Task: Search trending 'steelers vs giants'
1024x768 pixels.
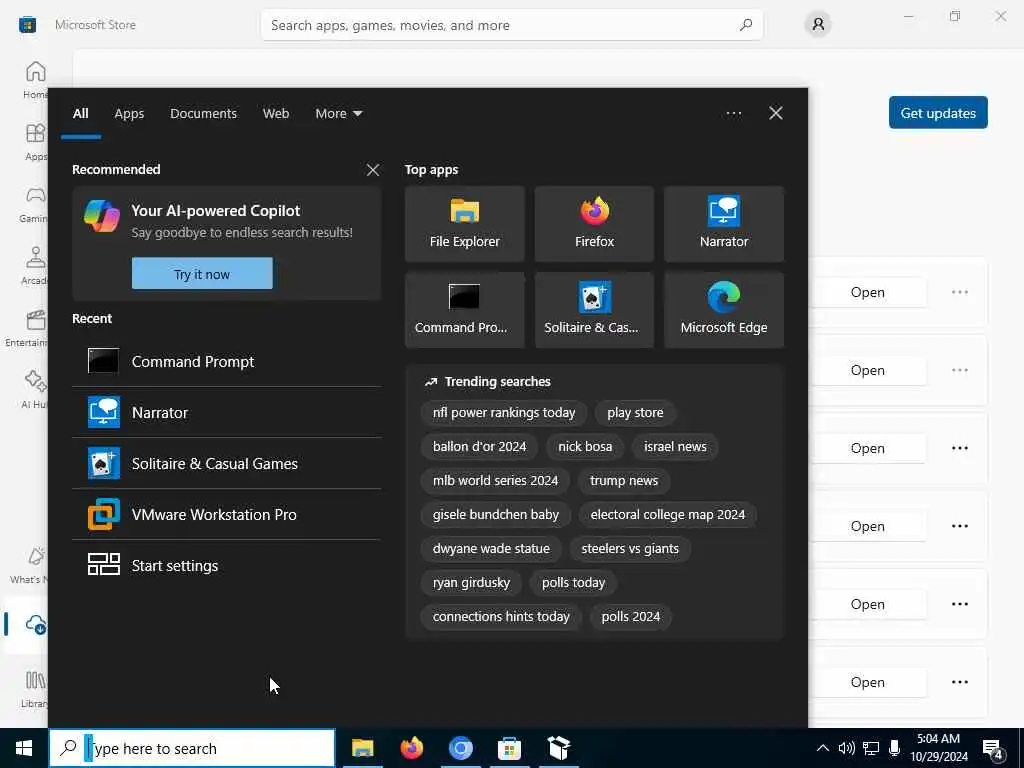Action: coord(630,549)
